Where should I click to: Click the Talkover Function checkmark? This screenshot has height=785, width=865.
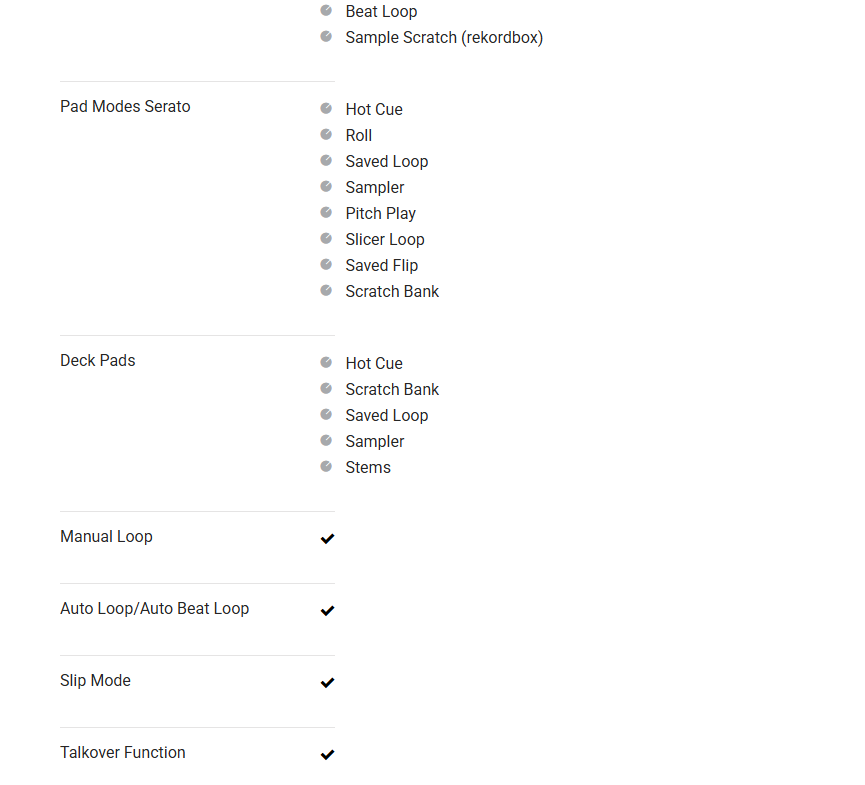pyautogui.click(x=327, y=755)
